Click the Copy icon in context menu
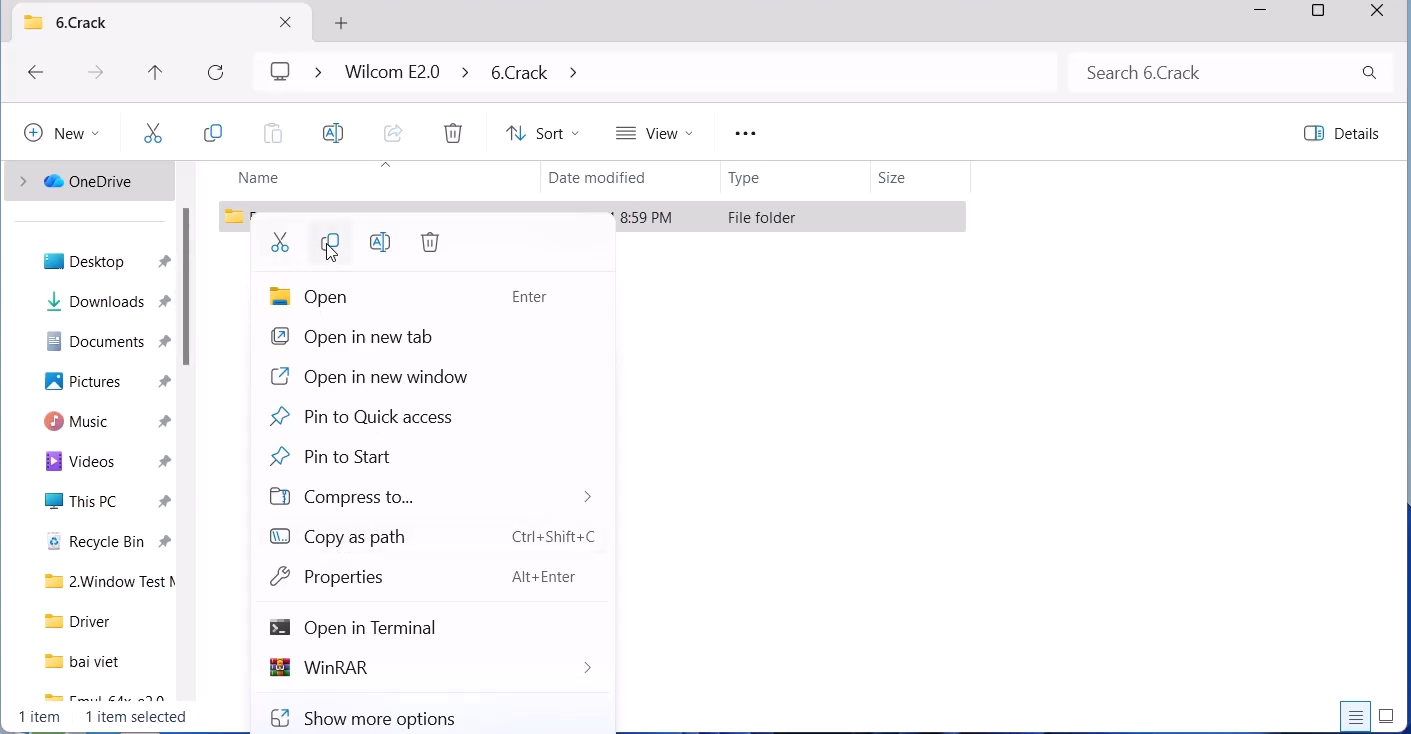The width and height of the screenshot is (1411, 734). click(331, 243)
